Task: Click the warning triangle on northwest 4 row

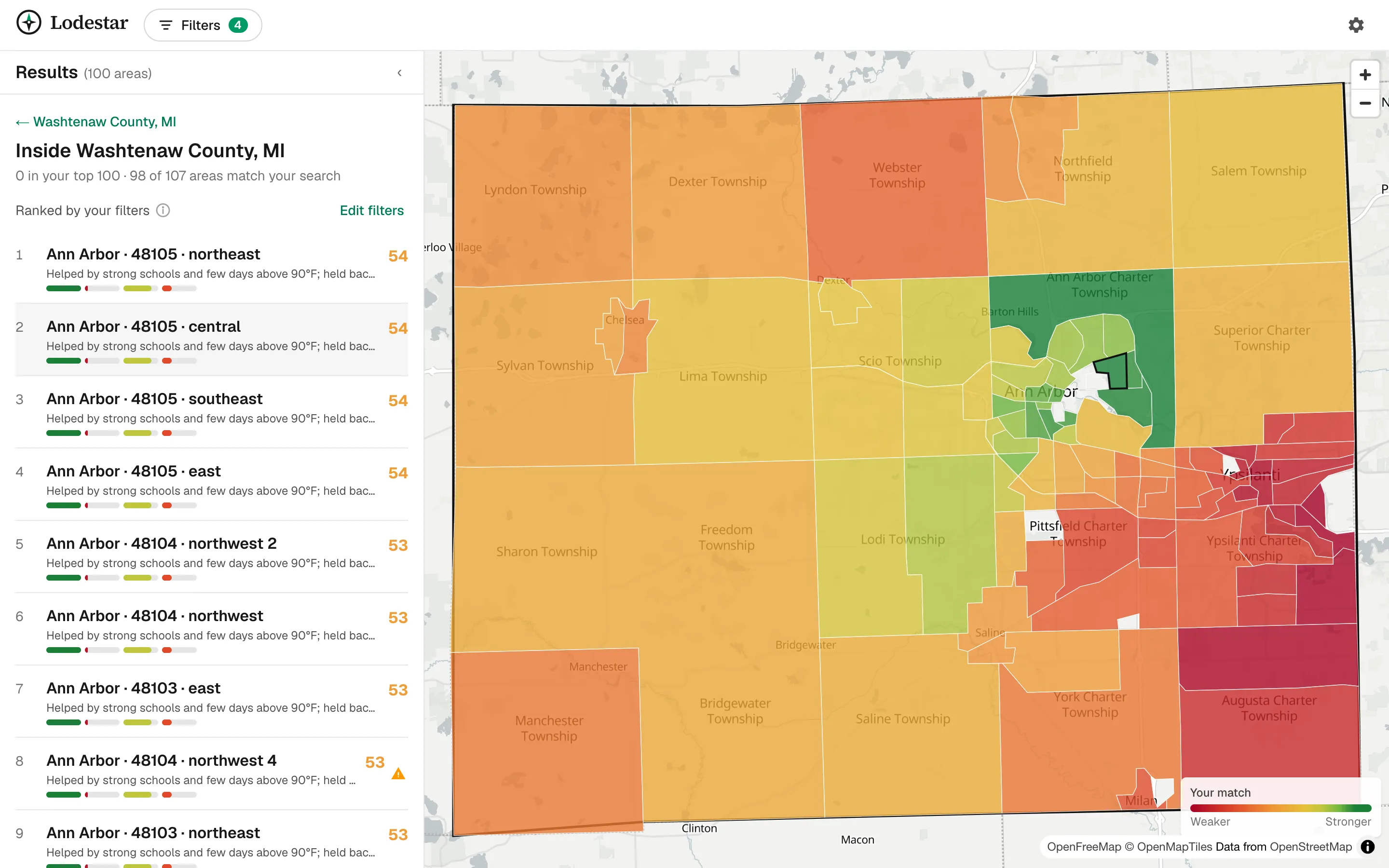Action: point(398,774)
